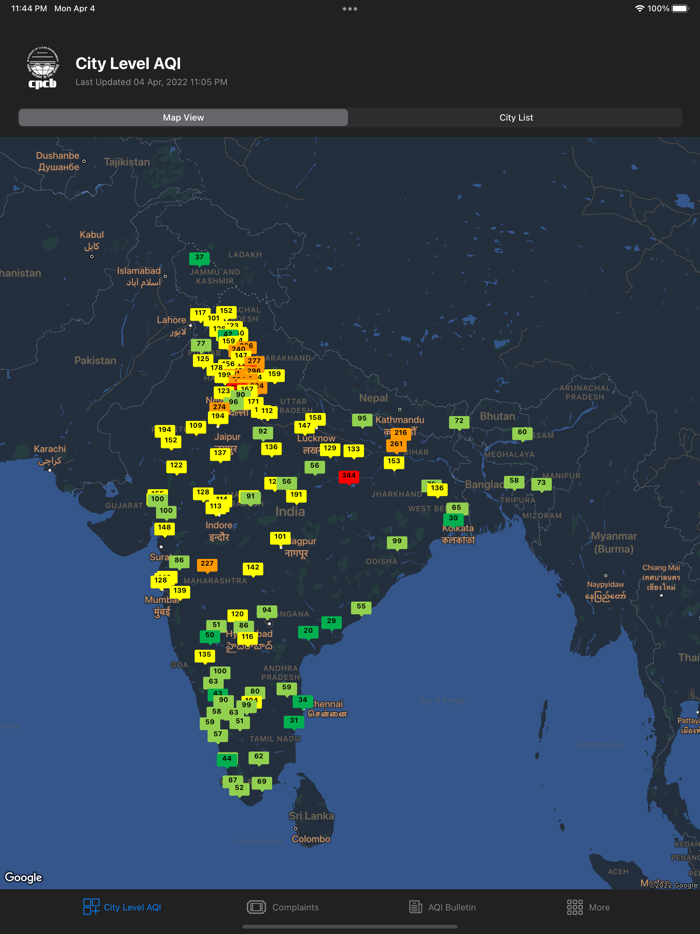The image size is (700, 934).
Task: Tap the yellow 139 marker near Mumbai
Action: click(x=180, y=591)
